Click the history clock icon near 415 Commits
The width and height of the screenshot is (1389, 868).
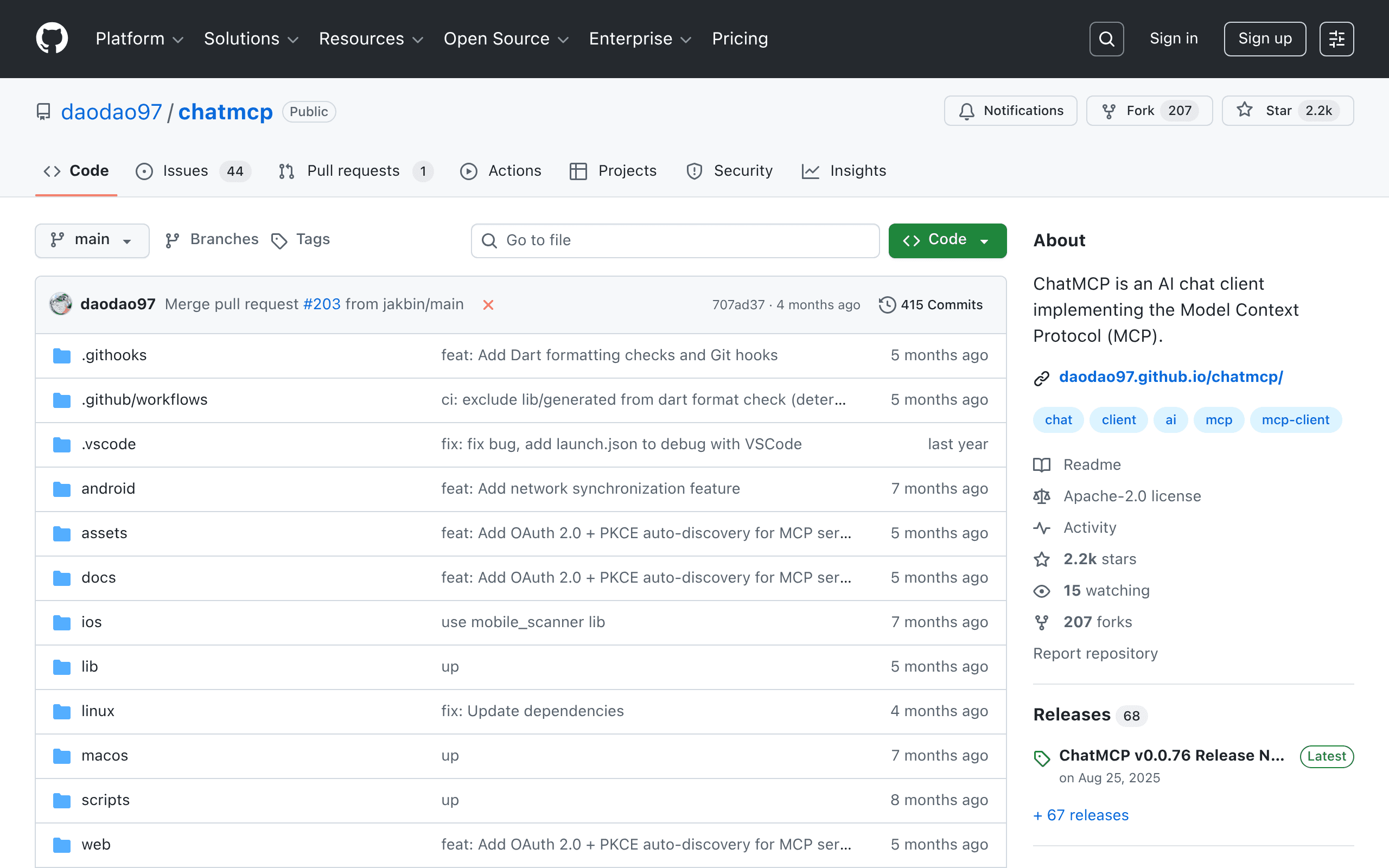887,305
